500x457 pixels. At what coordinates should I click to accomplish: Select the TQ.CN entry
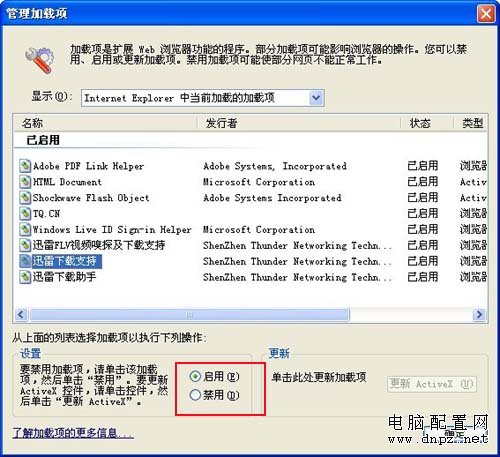[x=46, y=213]
